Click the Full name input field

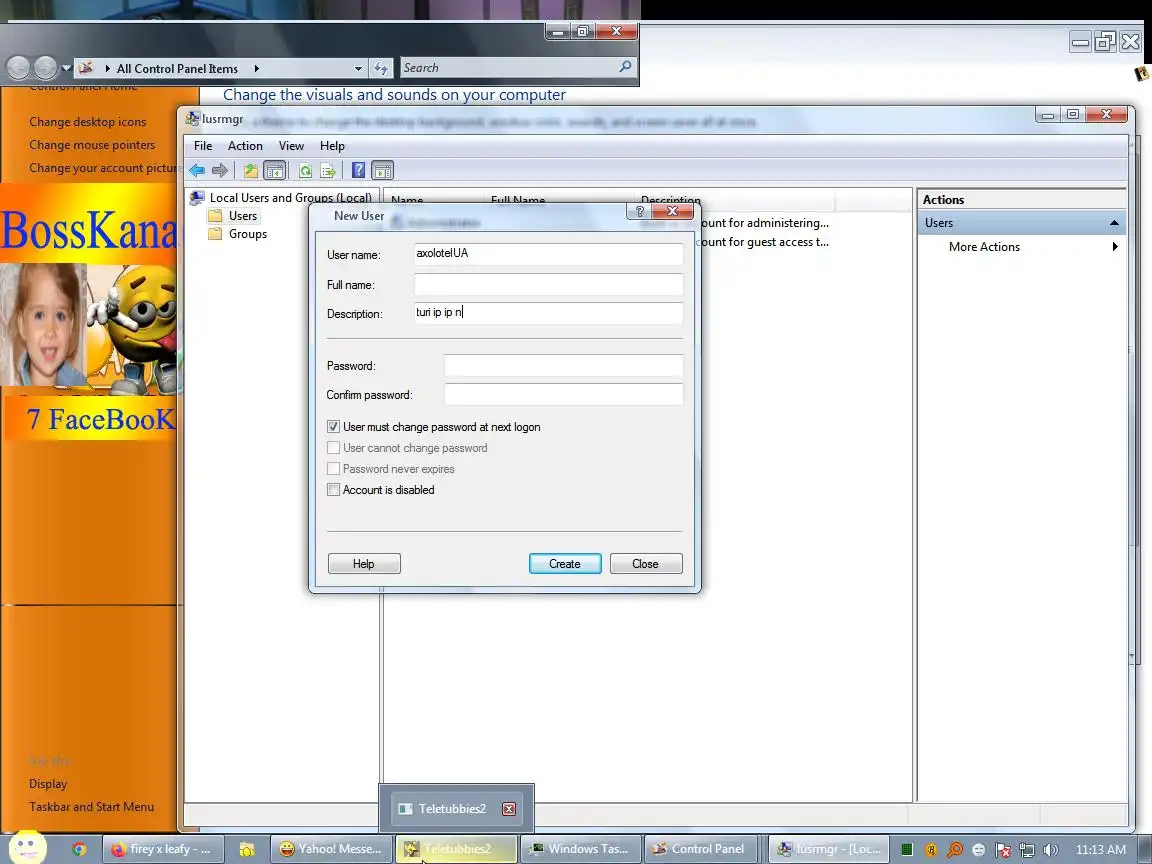pos(548,284)
